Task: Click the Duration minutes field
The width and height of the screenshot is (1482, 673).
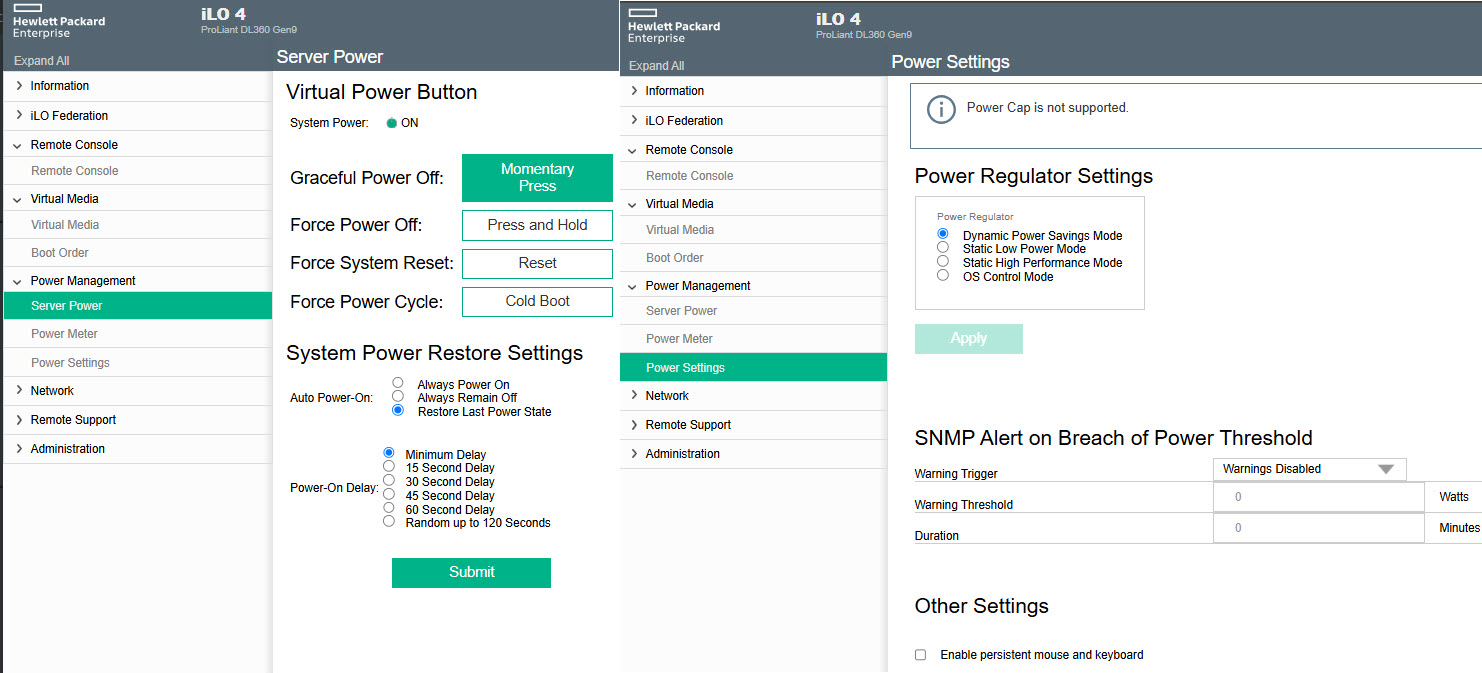Action: [x=1318, y=528]
